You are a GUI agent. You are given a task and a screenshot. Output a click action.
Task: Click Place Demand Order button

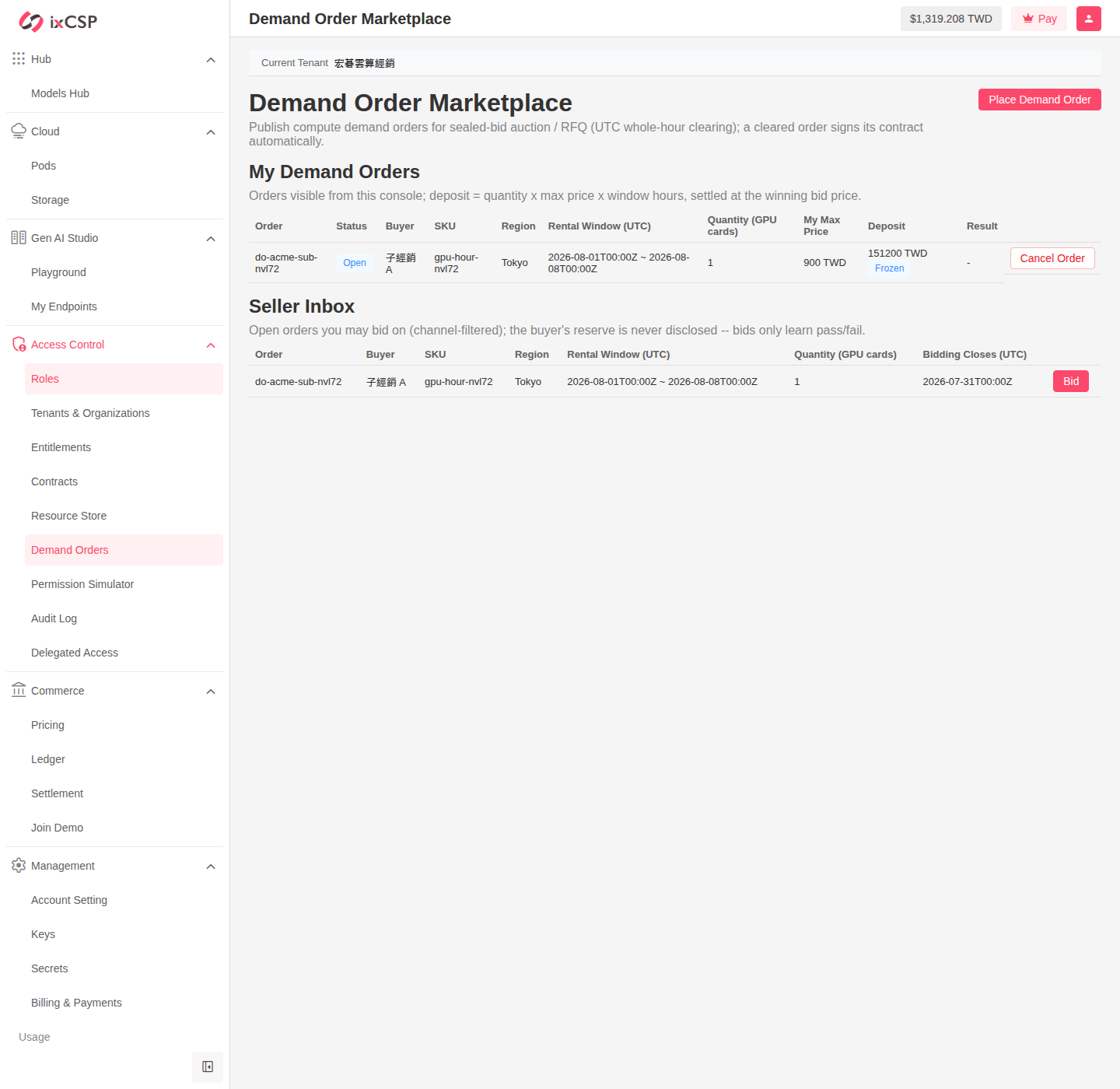point(1039,100)
